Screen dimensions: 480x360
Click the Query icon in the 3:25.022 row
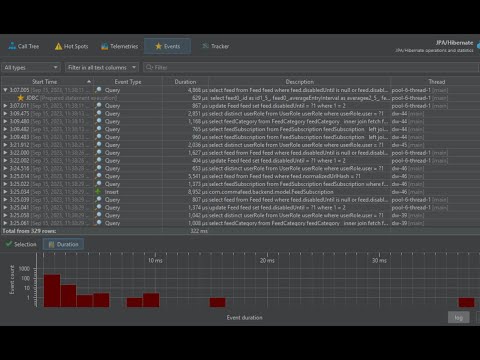99,184
